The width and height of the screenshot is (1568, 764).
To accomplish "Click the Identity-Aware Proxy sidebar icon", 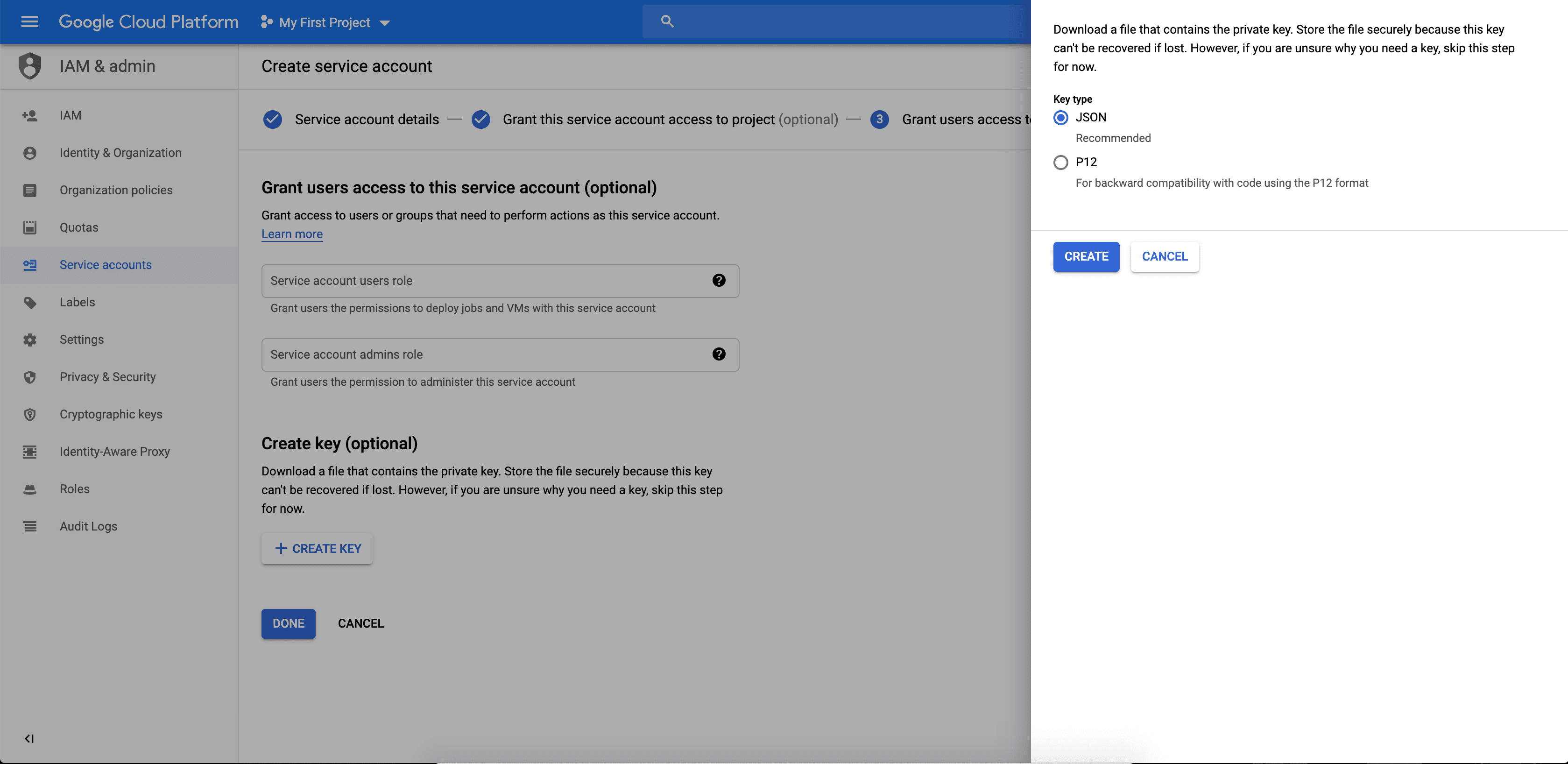I will click(x=30, y=451).
